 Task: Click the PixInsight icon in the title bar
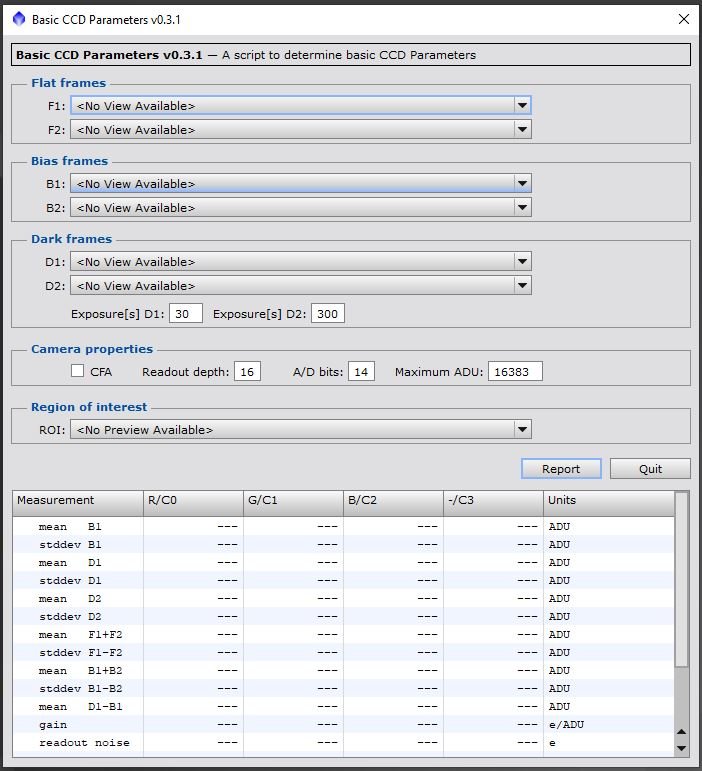[x=19, y=19]
